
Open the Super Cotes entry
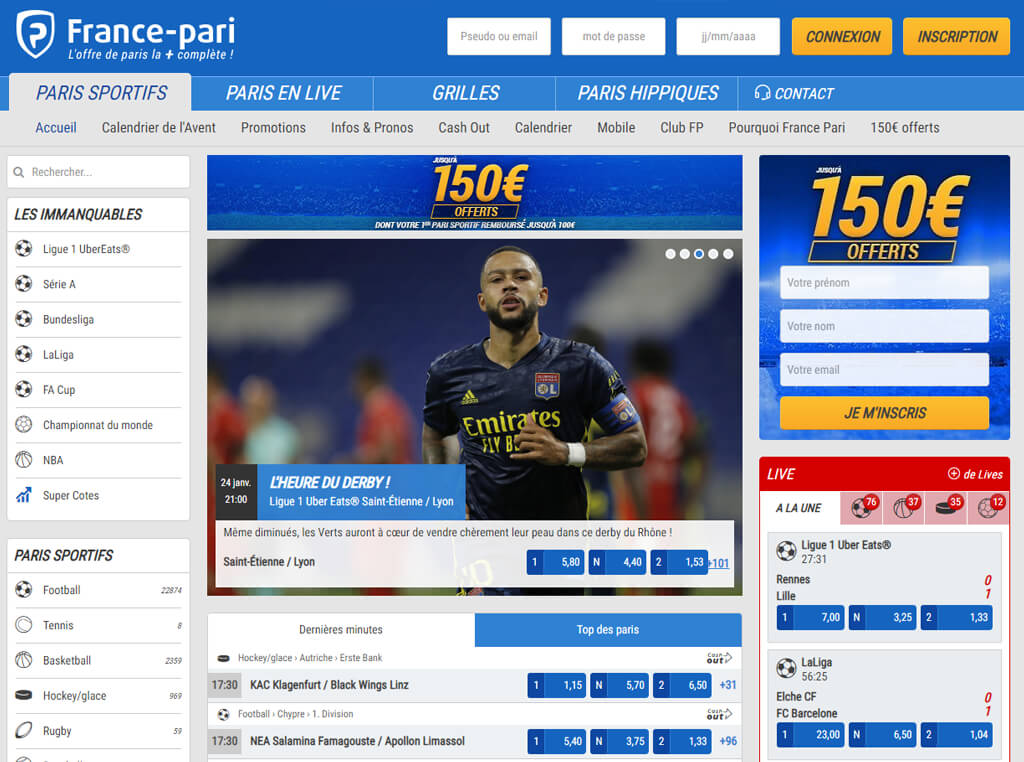click(x=98, y=496)
